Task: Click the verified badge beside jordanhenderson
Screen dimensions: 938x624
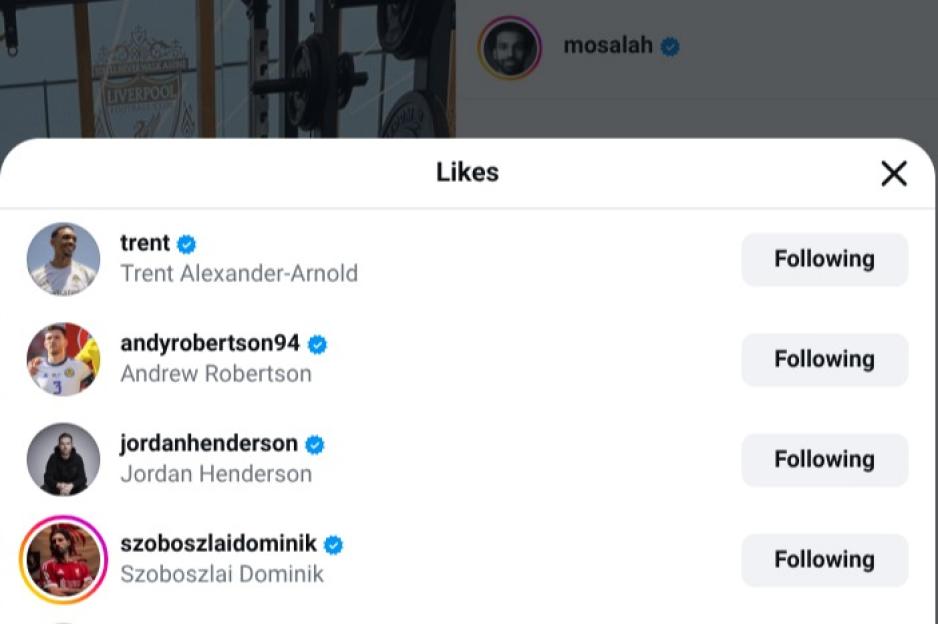Action: pyautogui.click(x=314, y=443)
